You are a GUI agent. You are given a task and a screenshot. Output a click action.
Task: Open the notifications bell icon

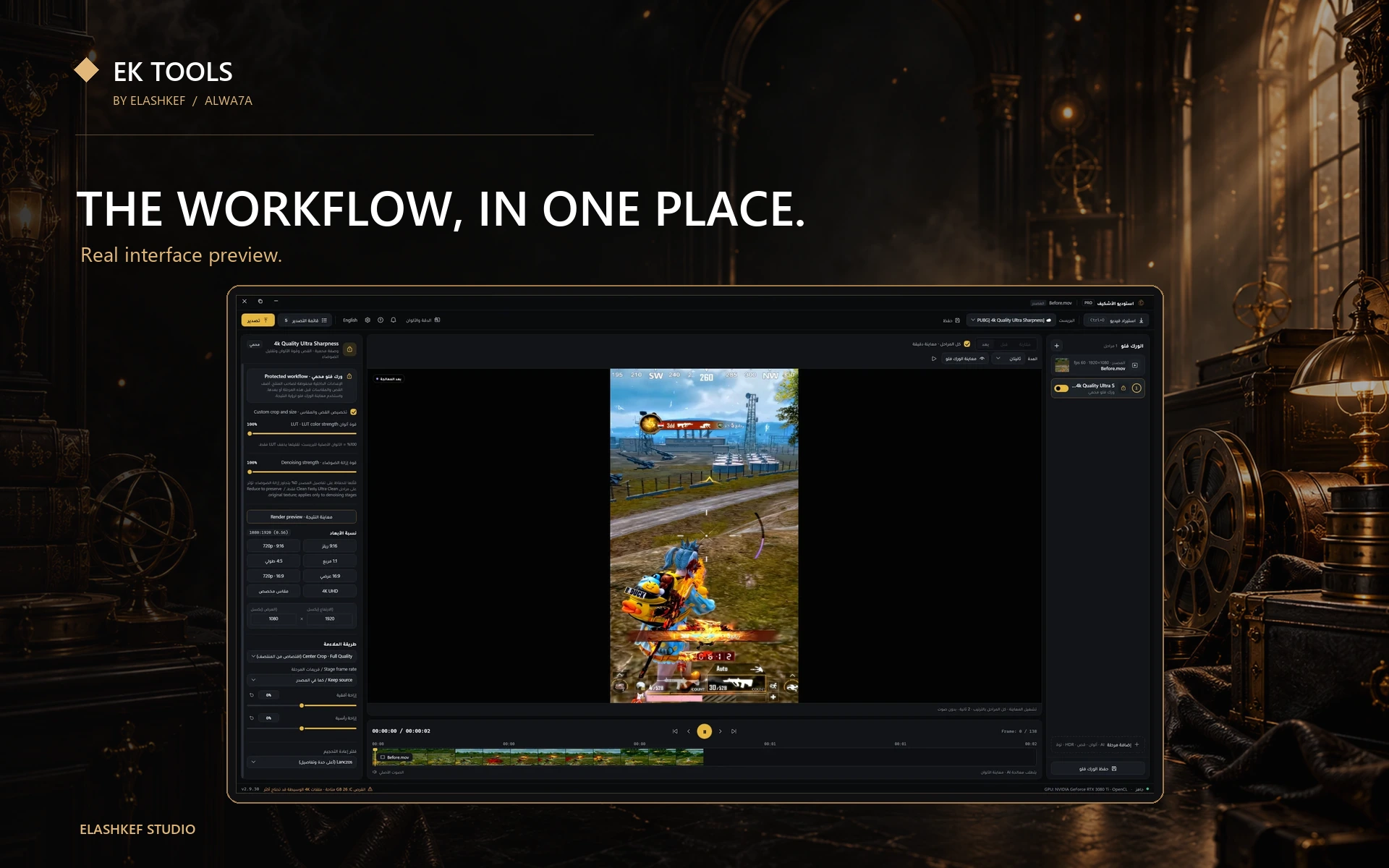(394, 320)
